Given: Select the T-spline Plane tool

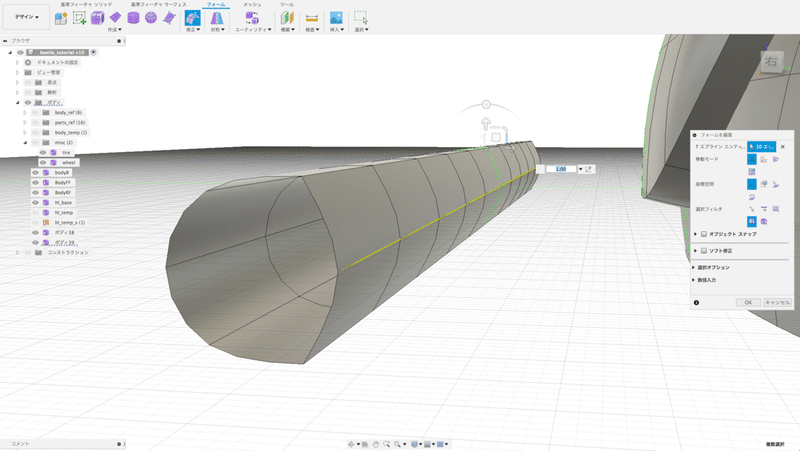Looking at the screenshot, I should pos(115,18).
